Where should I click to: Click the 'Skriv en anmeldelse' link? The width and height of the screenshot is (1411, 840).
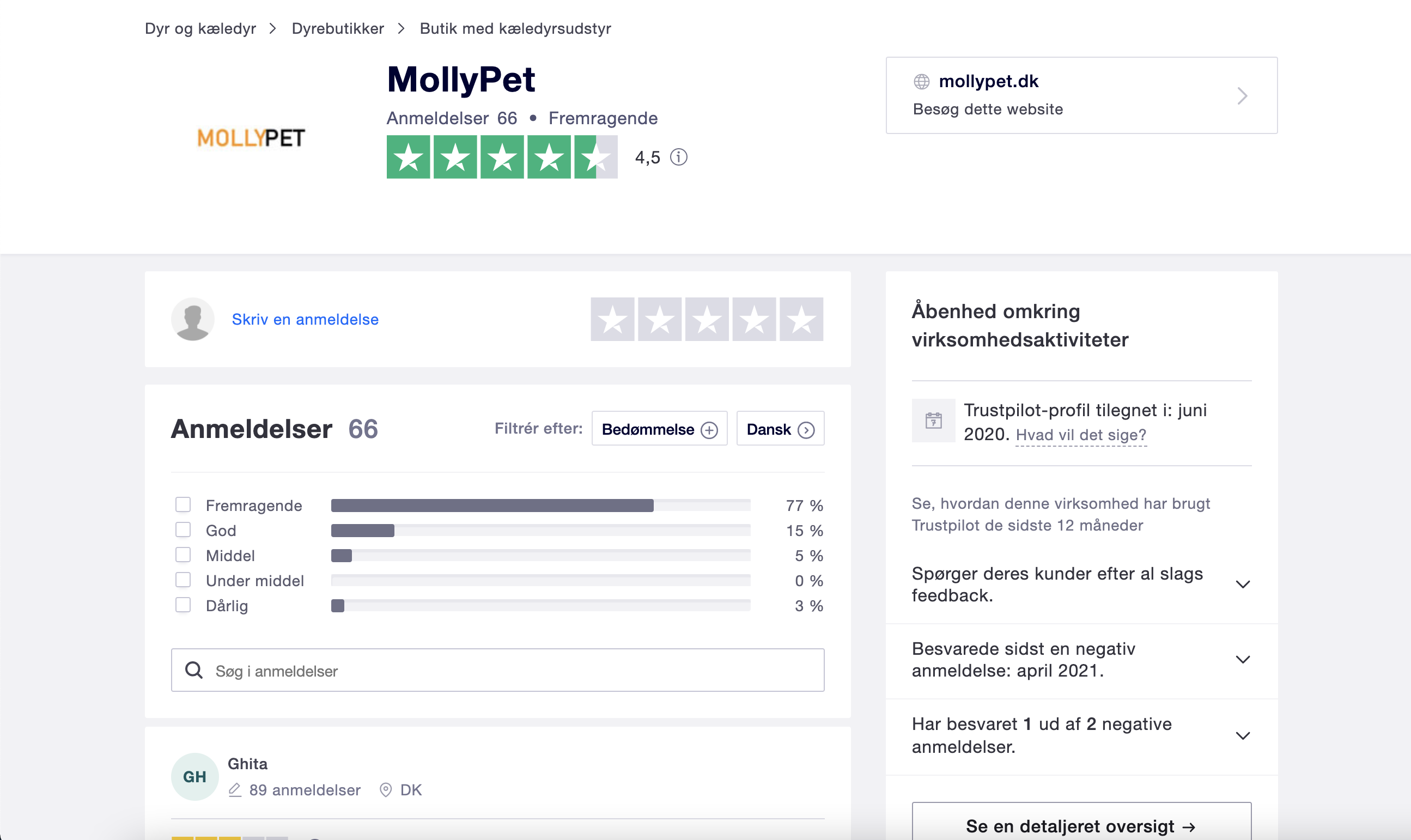tap(305, 319)
